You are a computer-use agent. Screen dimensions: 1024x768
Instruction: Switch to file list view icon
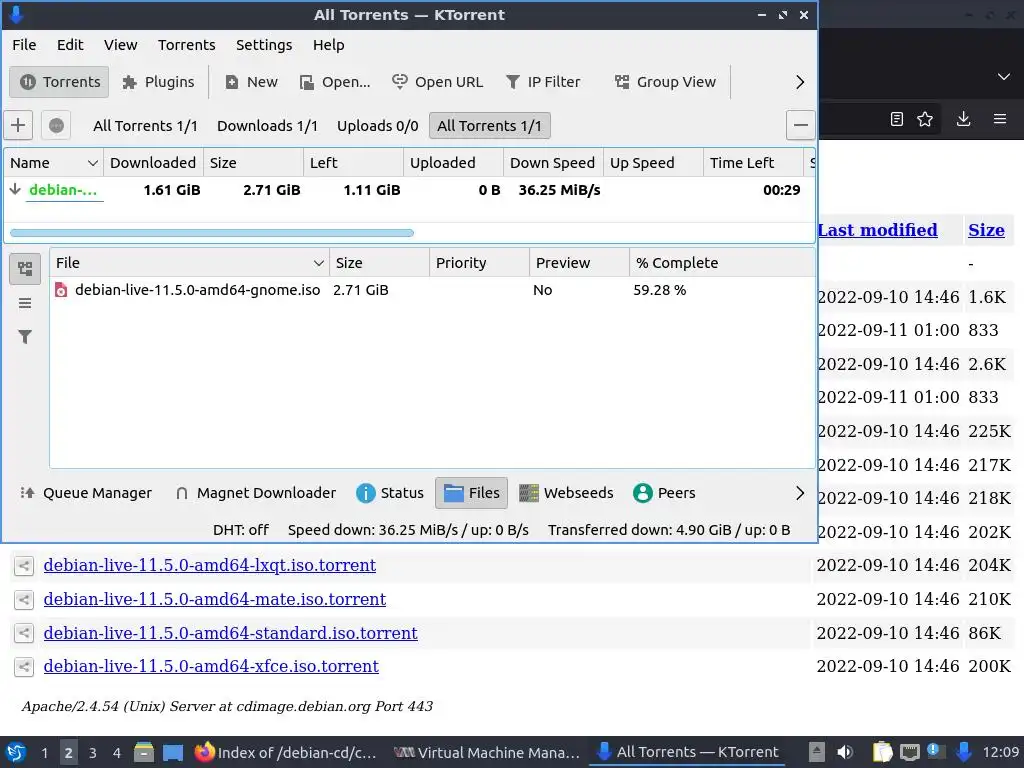click(25, 303)
